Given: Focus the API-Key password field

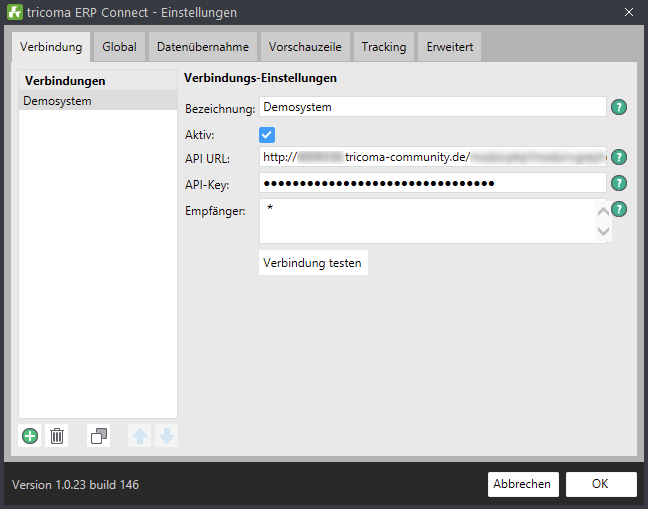Looking at the screenshot, I should tap(433, 183).
